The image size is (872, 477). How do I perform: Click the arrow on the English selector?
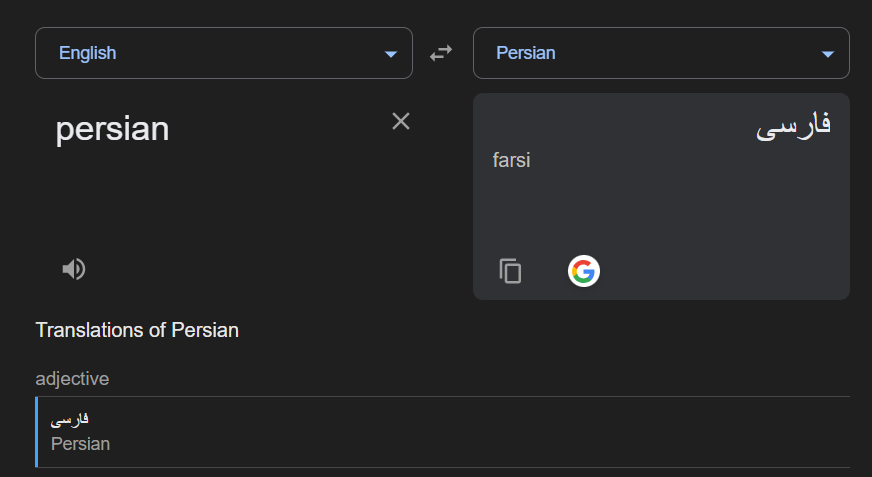391,54
